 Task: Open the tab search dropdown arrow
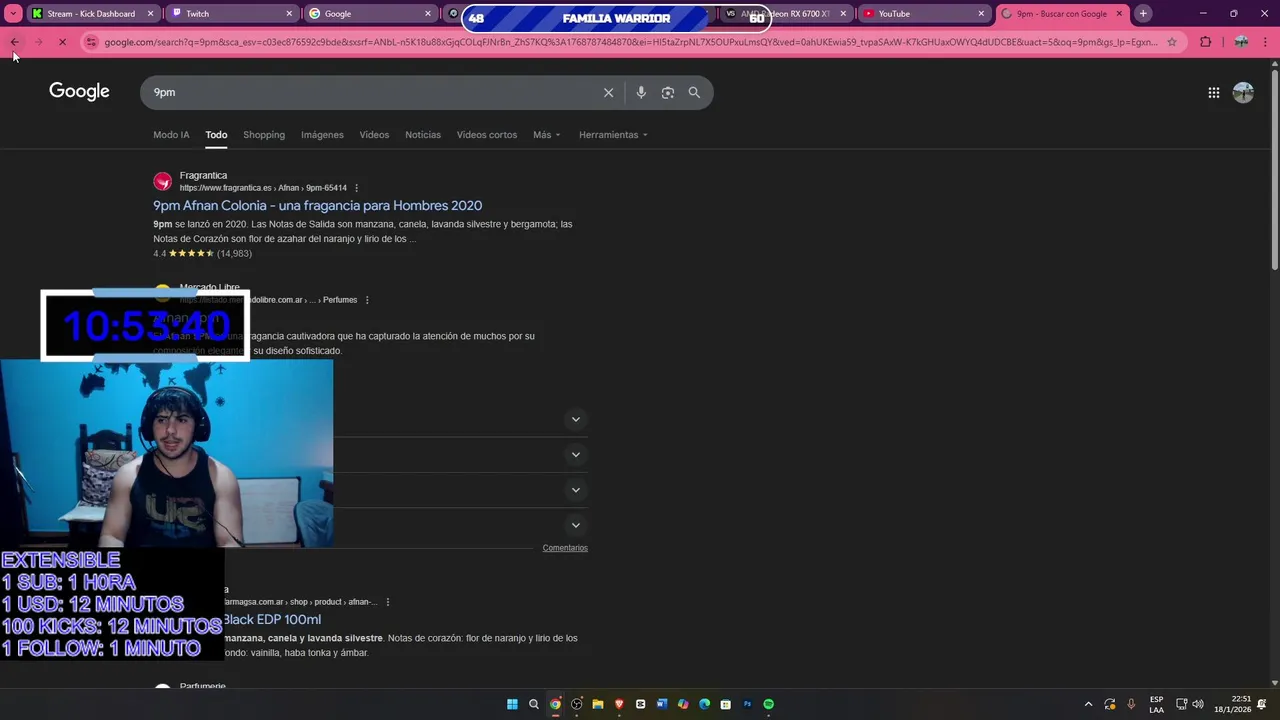click(x=13, y=14)
